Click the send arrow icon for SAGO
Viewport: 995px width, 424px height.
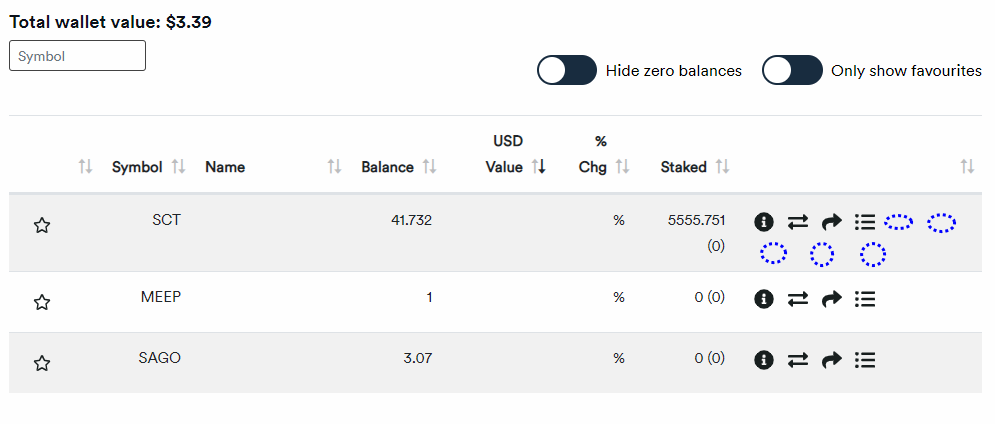point(832,360)
